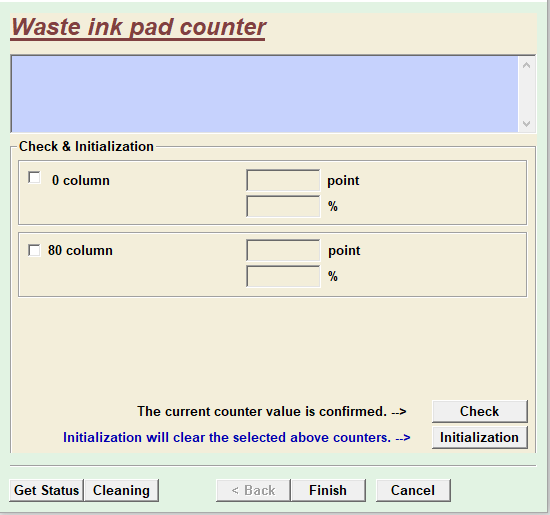550x515 pixels.
Task: Tick the 80 column checkbox
Action: click(34, 250)
